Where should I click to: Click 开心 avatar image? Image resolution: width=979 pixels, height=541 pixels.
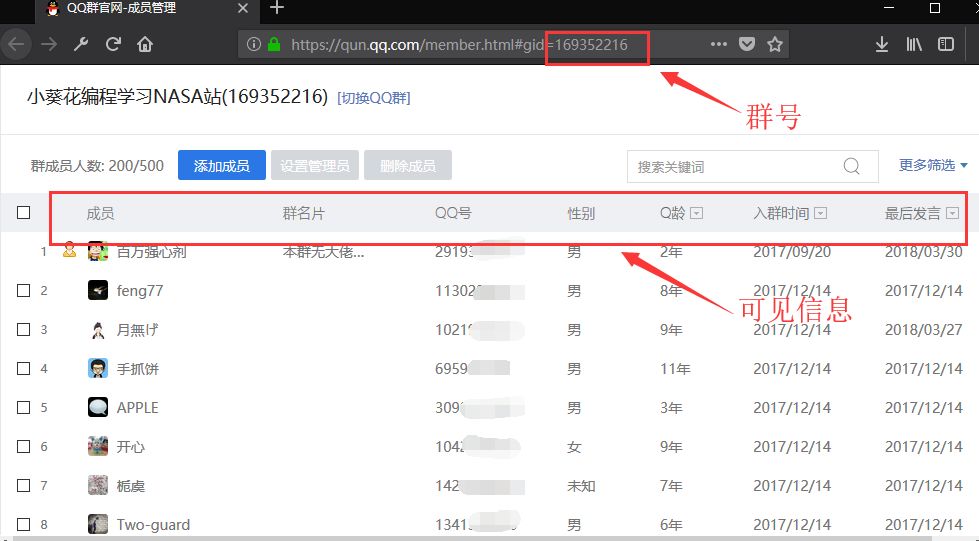pyautogui.click(x=97, y=446)
